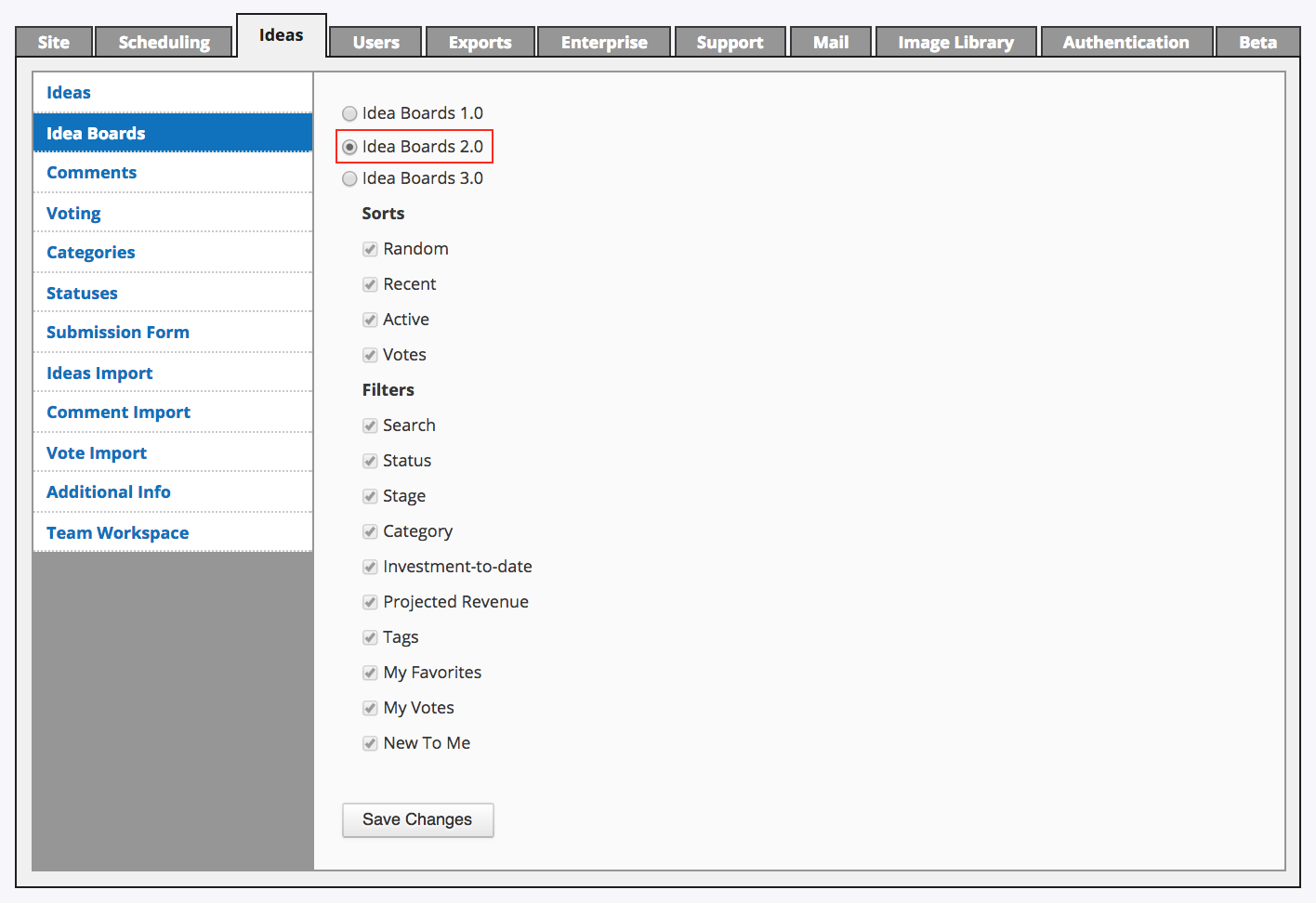The width and height of the screenshot is (1316, 903).
Task: Go to the Authentication tab
Action: tap(1126, 42)
